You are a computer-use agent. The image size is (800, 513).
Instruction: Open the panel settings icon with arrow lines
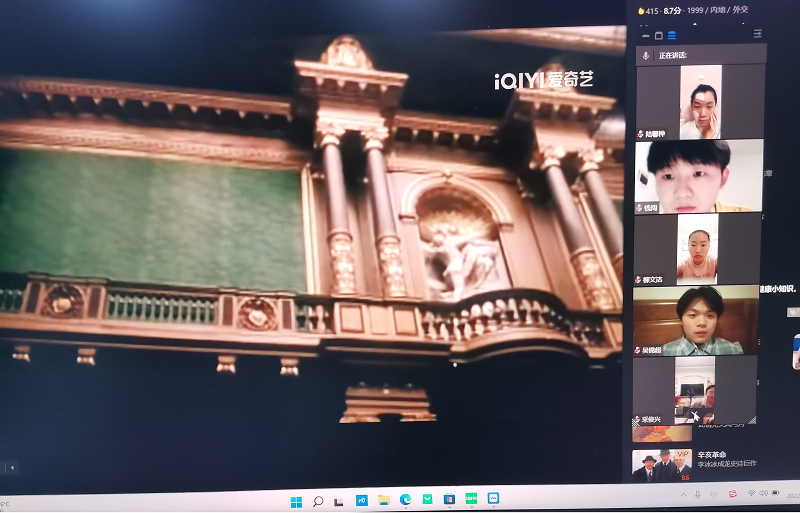point(758,34)
